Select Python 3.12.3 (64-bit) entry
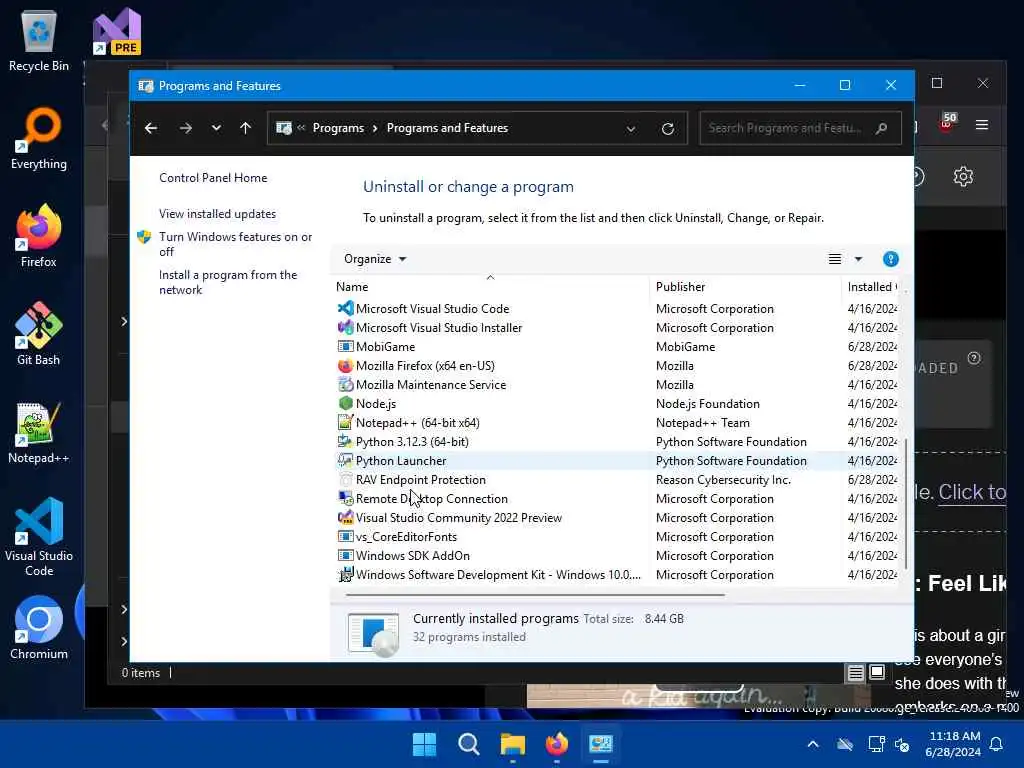 tap(616, 441)
